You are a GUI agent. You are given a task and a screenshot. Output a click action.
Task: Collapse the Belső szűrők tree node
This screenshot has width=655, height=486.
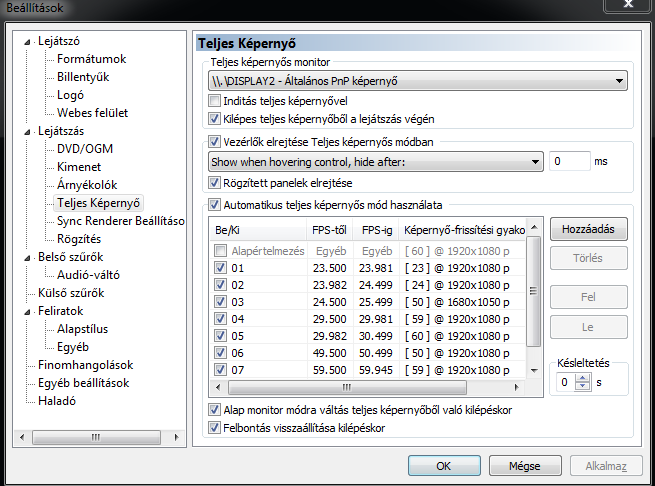point(27,257)
